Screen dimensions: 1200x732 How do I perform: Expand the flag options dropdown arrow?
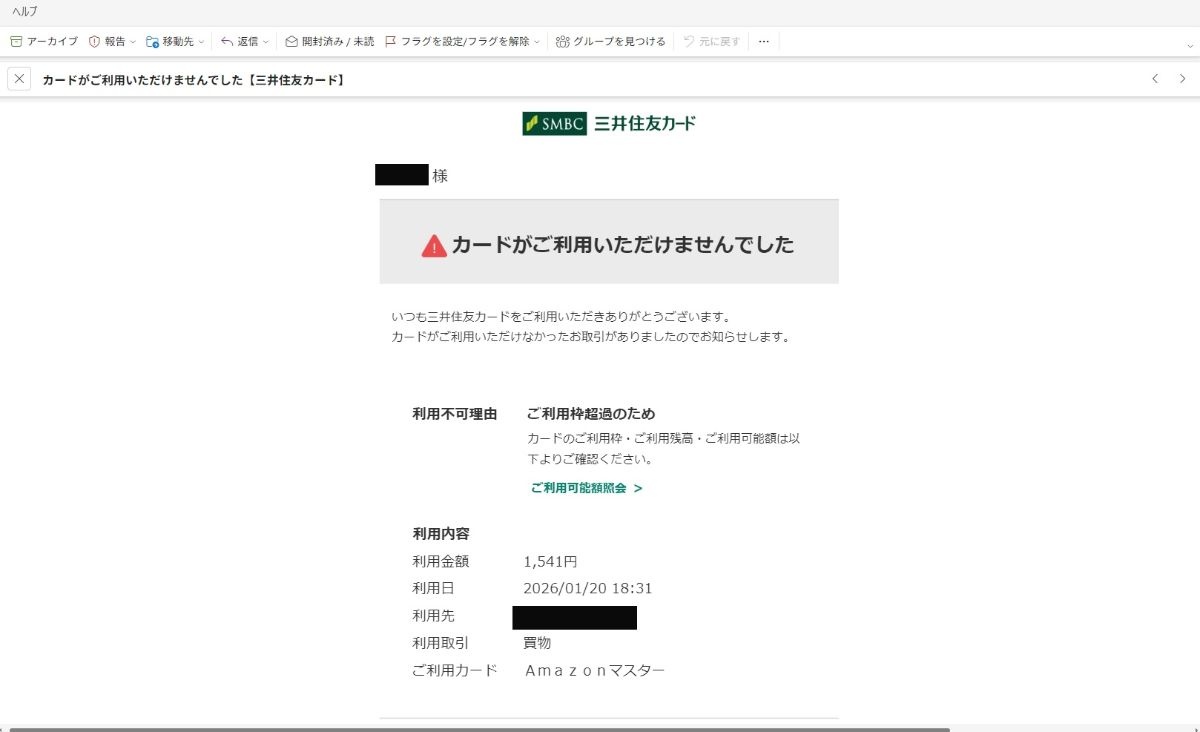point(537,42)
